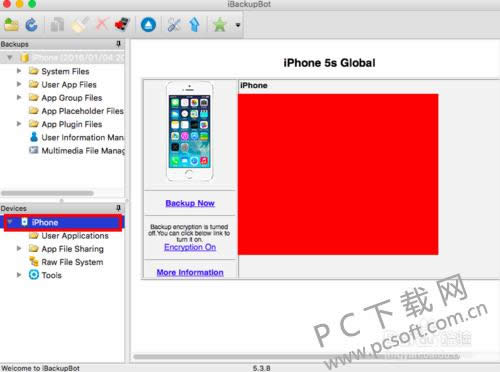The width and height of the screenshot is (500, 372).
Task: Click the Multimedia File Manager picture icon
Action: coord(34,150)
